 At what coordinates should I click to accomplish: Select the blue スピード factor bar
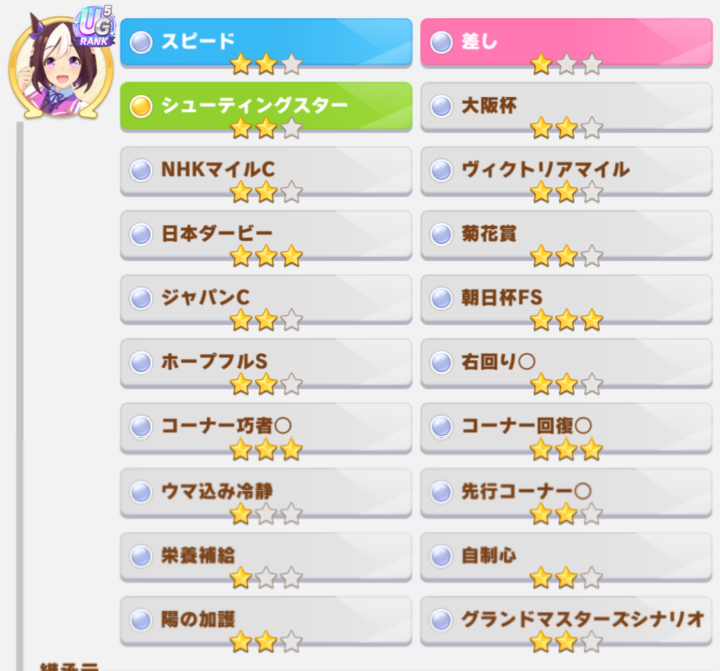[266, 42]
